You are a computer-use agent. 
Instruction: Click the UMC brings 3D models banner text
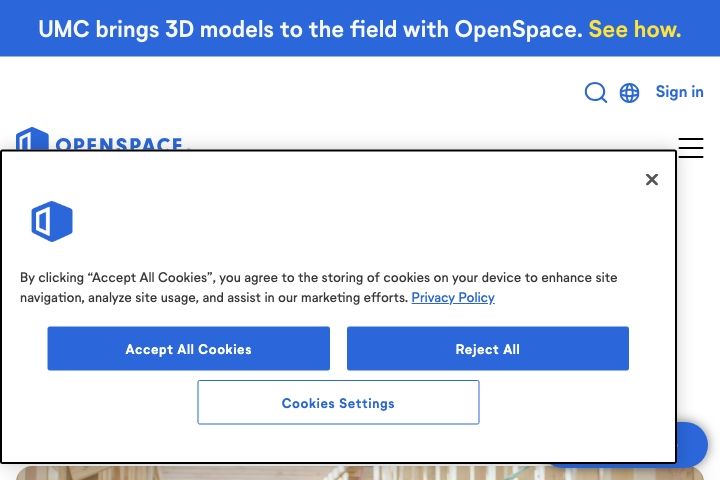310,29
